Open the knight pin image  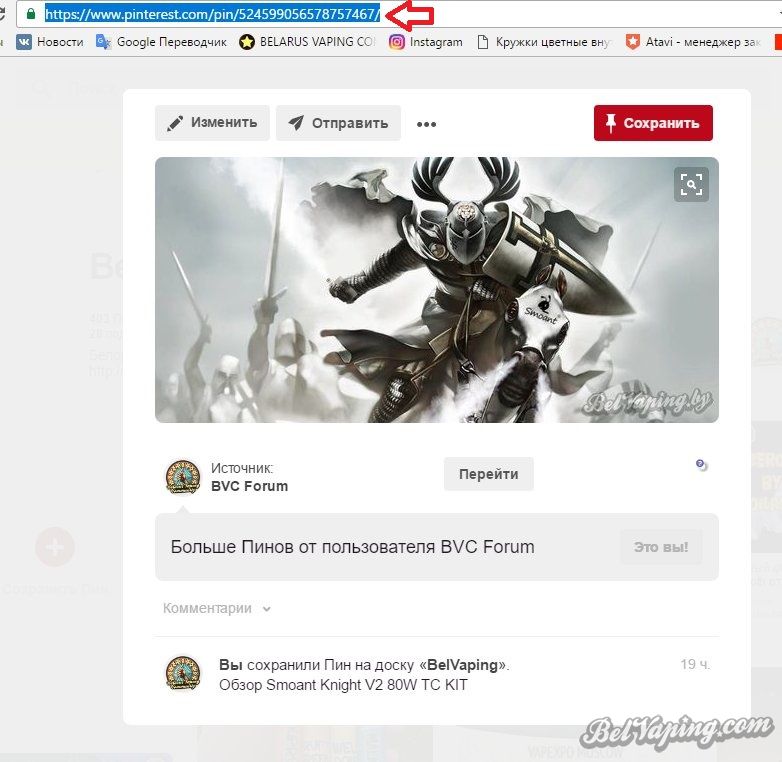point(436,290)
